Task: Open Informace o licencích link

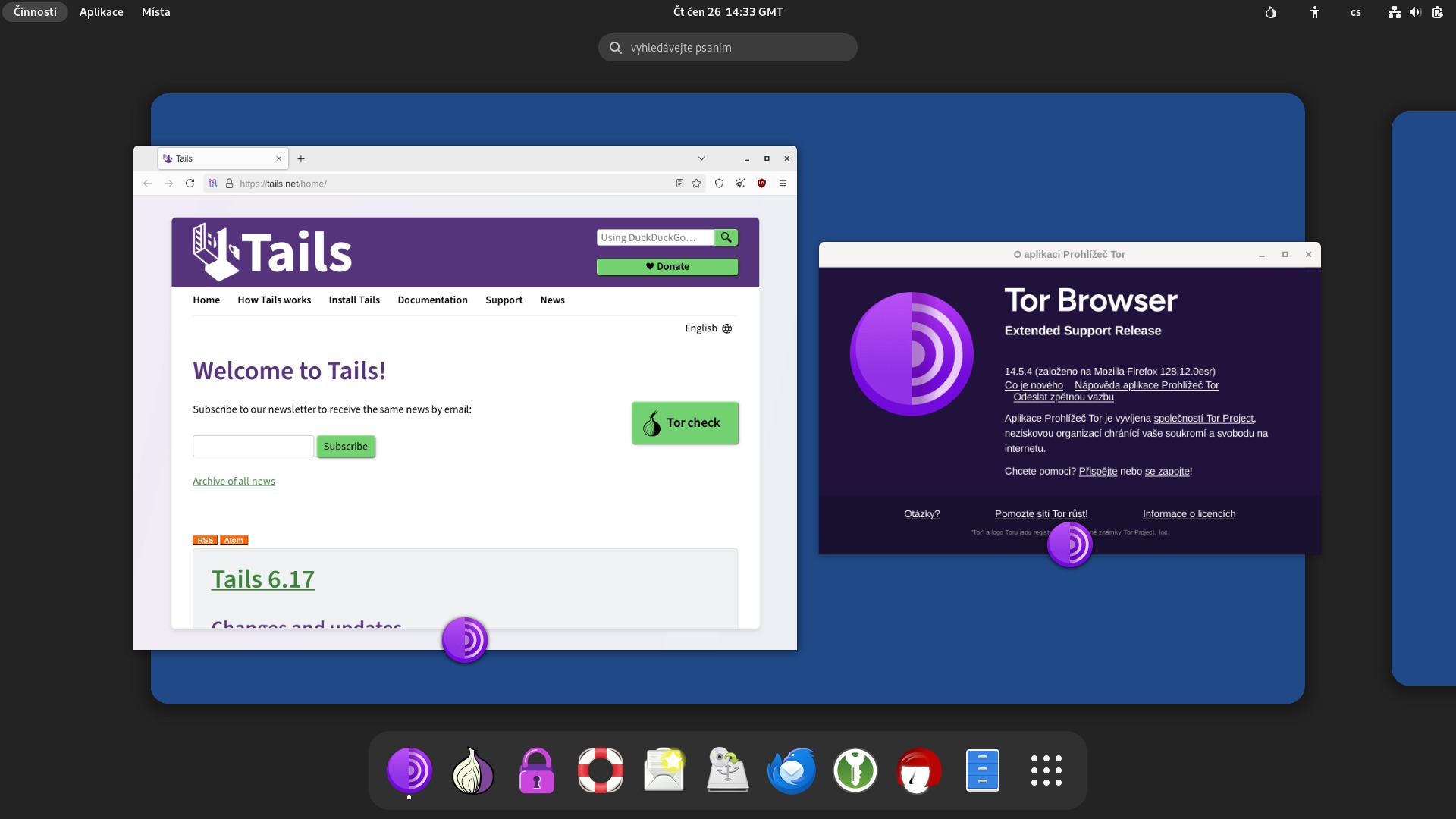Action: (x=1189, y=514)
